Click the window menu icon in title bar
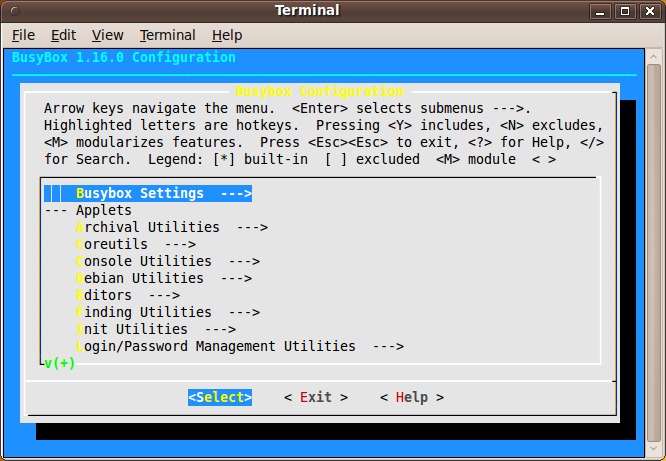Viewport: 666px width, 461px height. point(14,11)
